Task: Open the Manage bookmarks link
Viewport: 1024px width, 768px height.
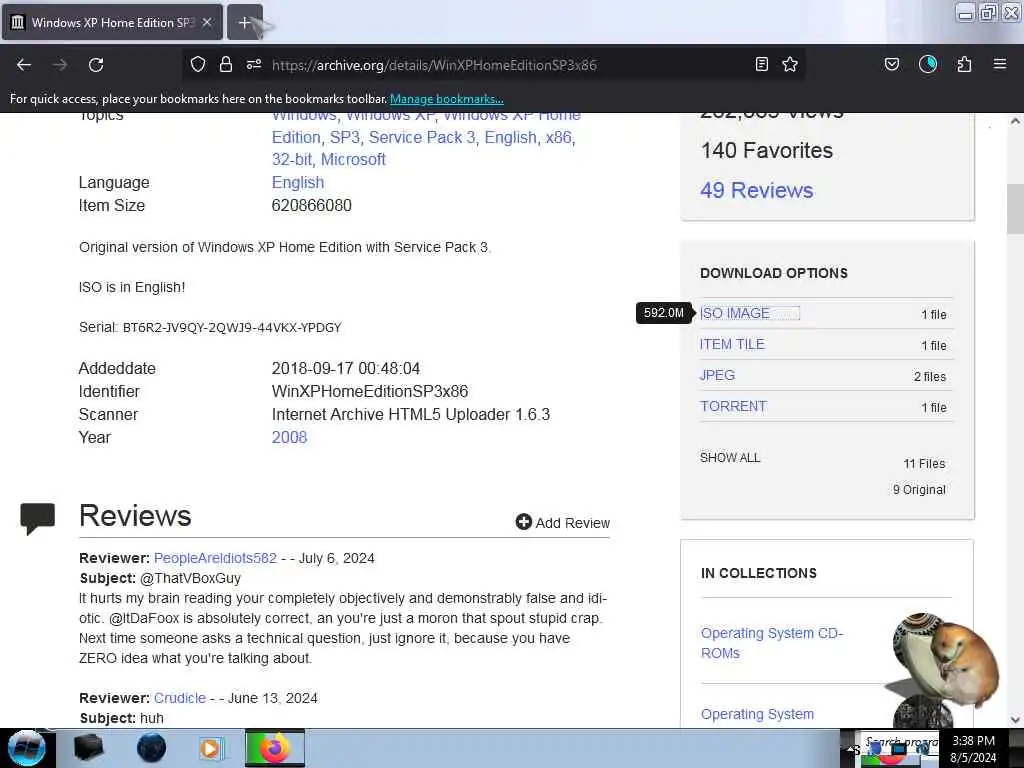Action: [447, 99]
